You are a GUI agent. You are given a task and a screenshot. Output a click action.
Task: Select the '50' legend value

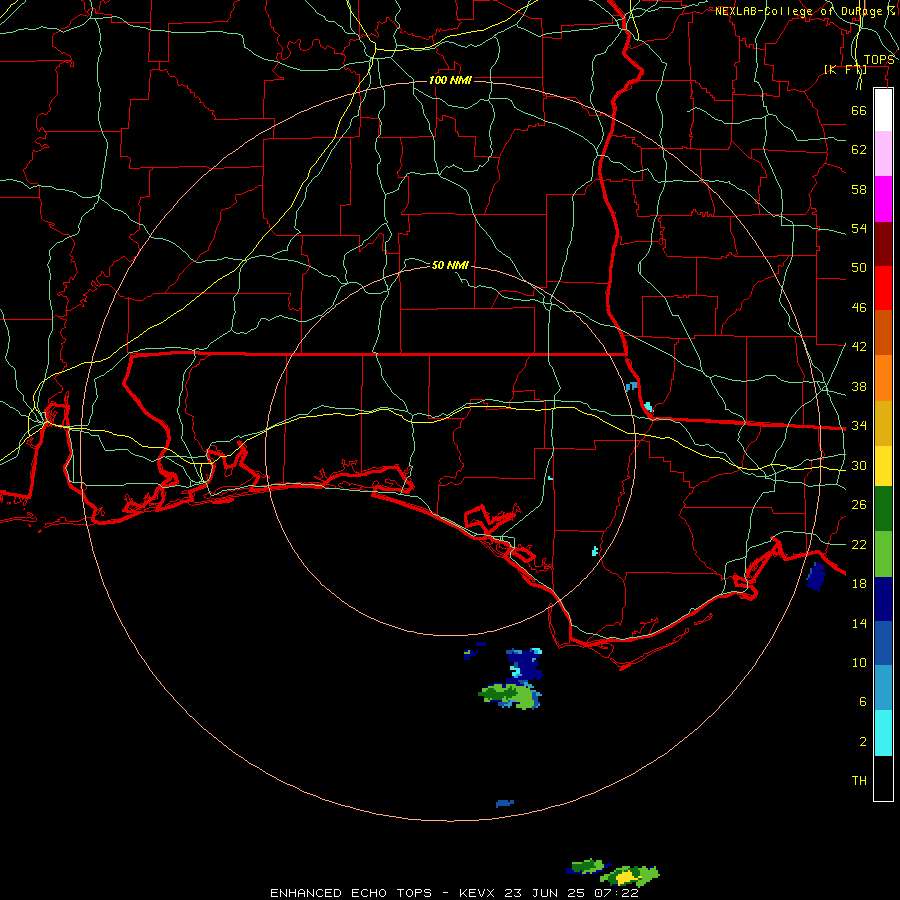859,267
